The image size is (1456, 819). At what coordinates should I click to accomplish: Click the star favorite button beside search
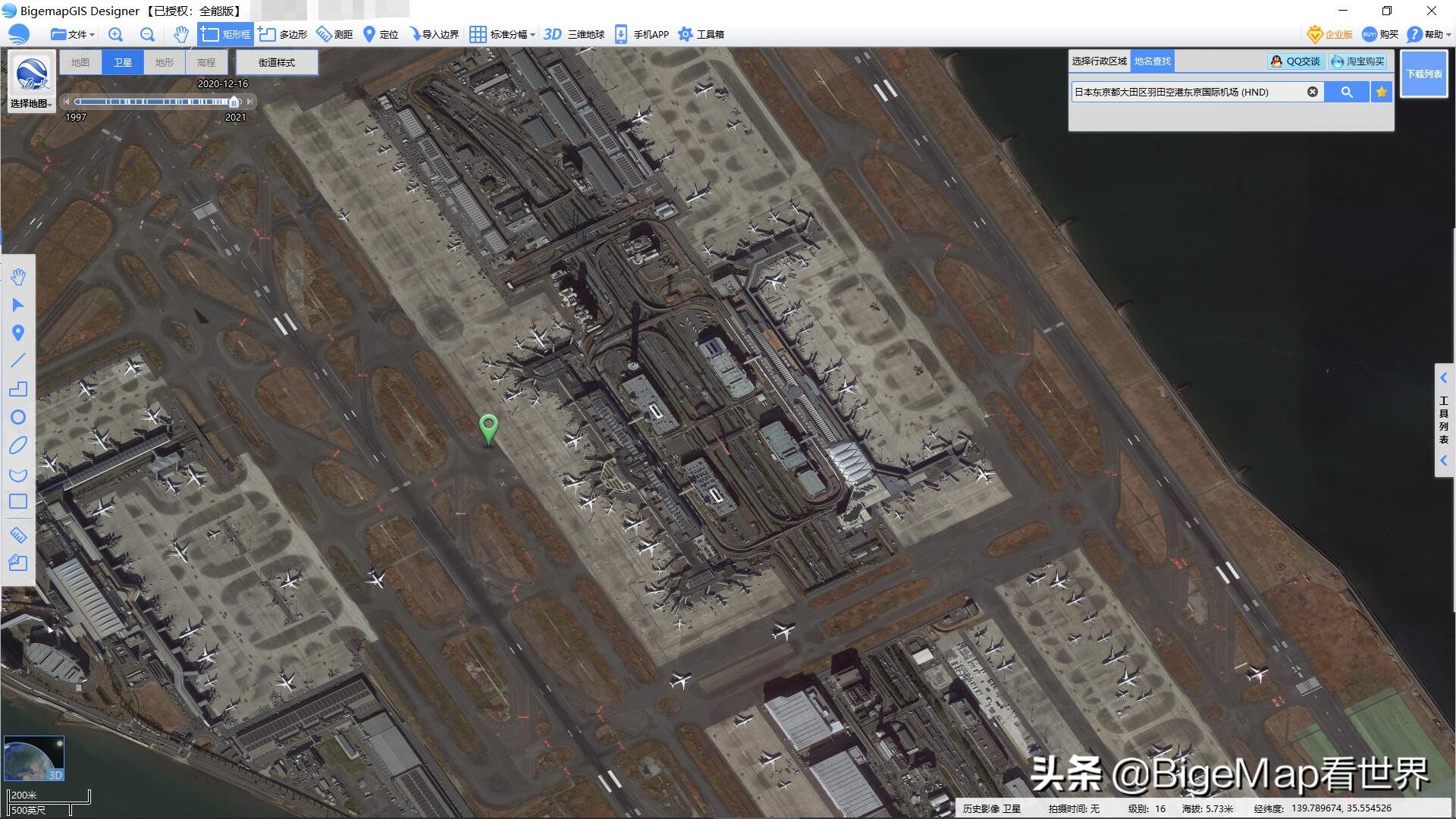click(x=1382, y=92)
